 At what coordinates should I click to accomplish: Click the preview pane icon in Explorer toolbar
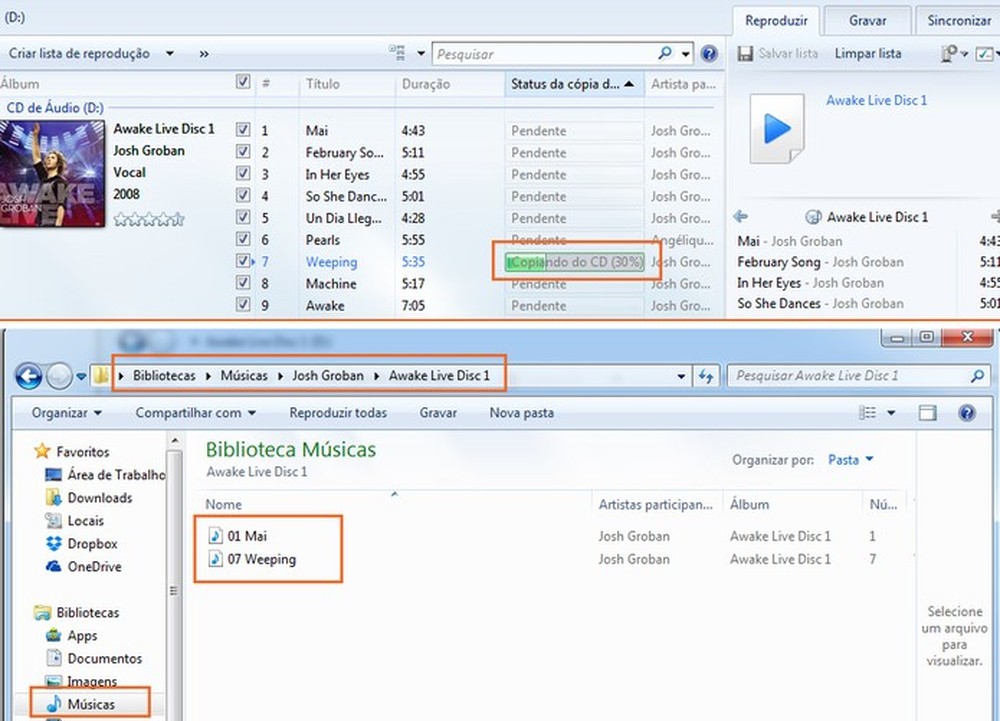pos(925,412)
